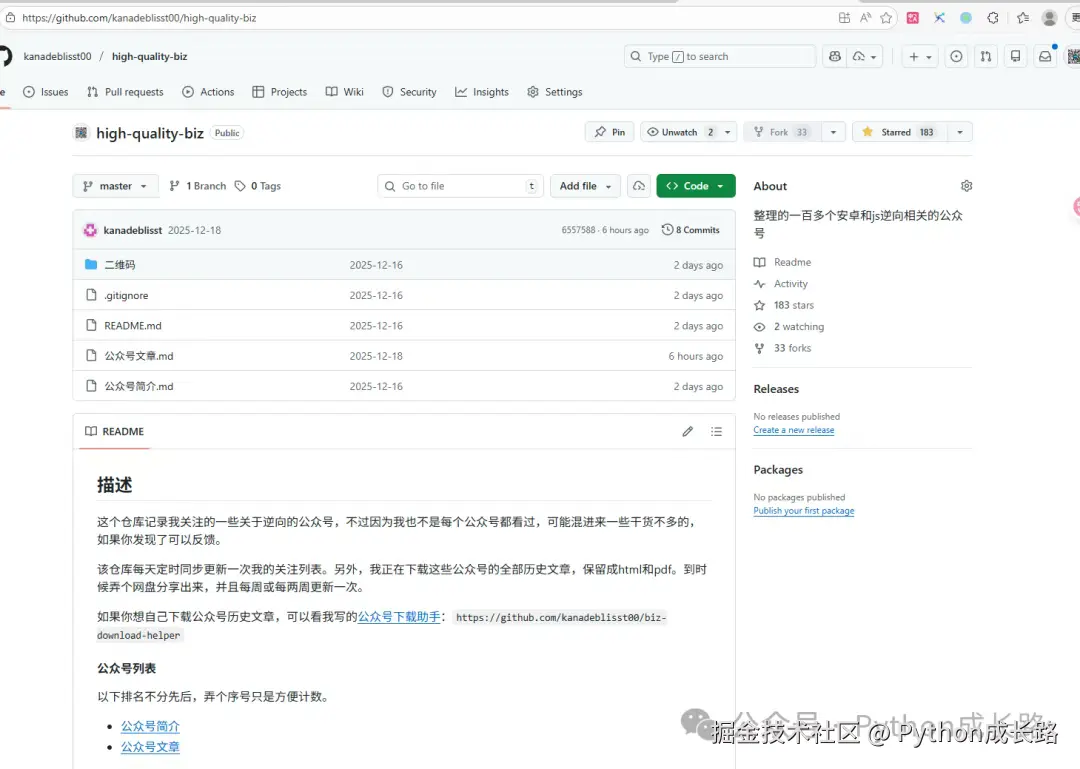Viewport: 1080px width, 769px height.
Task: Open the notifications inbox icon
Action: (1045, 57)
